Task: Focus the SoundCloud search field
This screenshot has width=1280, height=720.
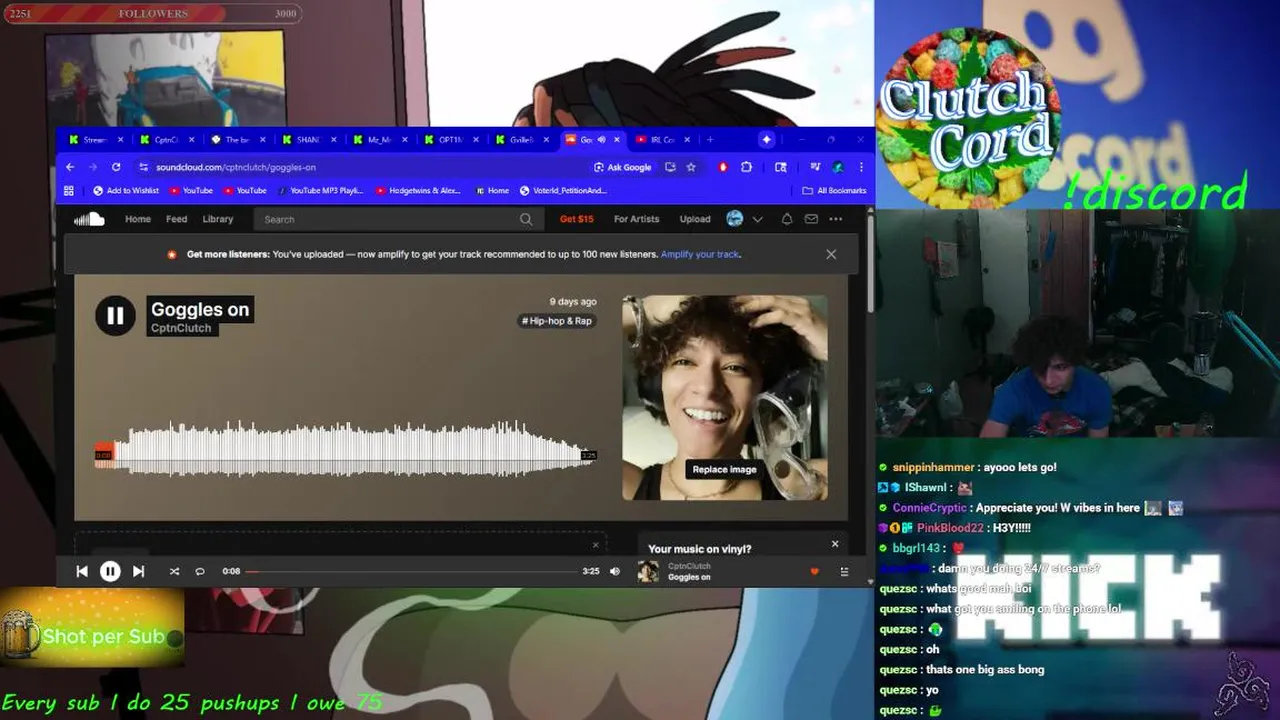Action: 397,219
